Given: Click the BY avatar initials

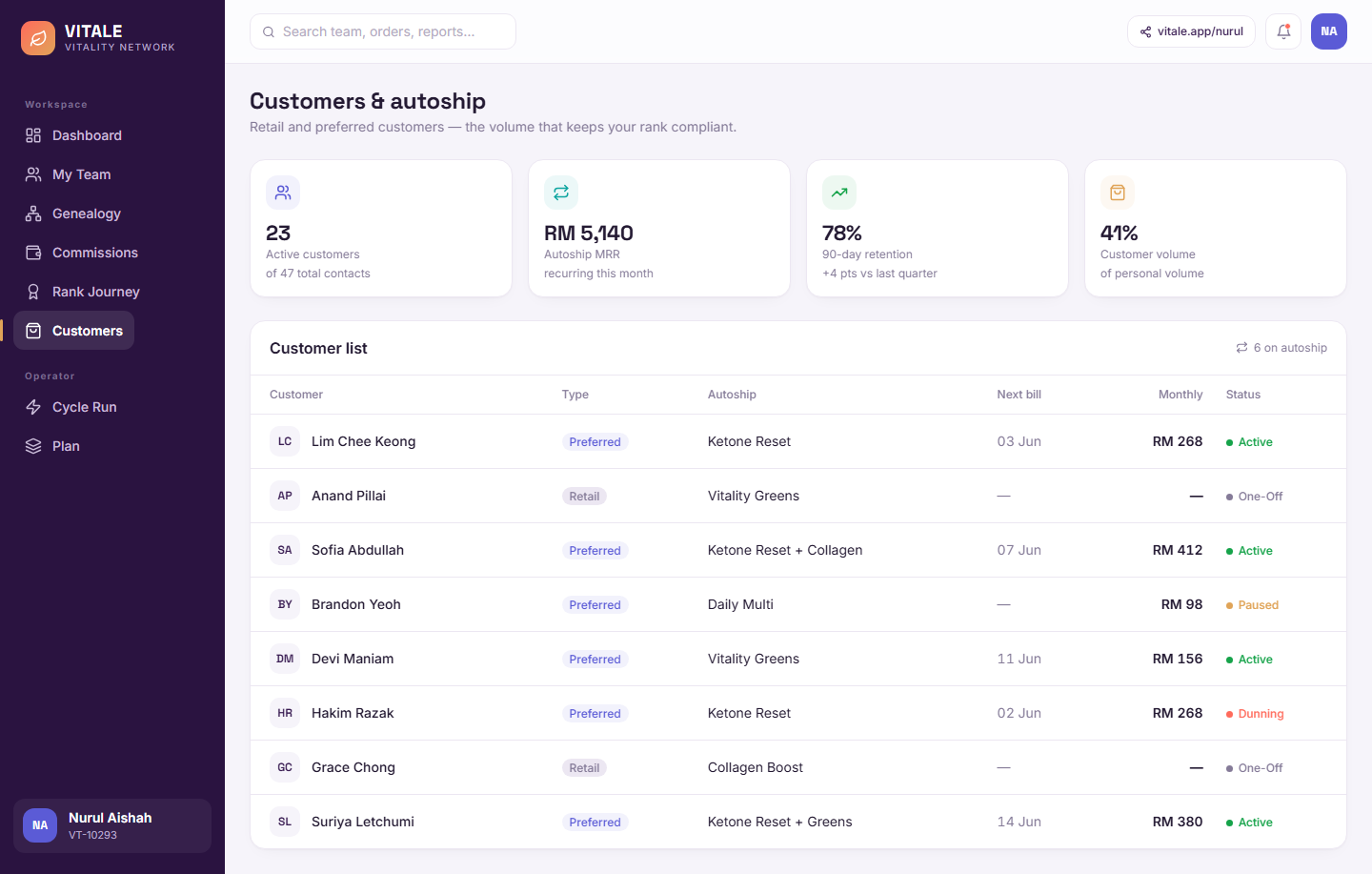Looking at the screenshot, I should pos(285,604).
